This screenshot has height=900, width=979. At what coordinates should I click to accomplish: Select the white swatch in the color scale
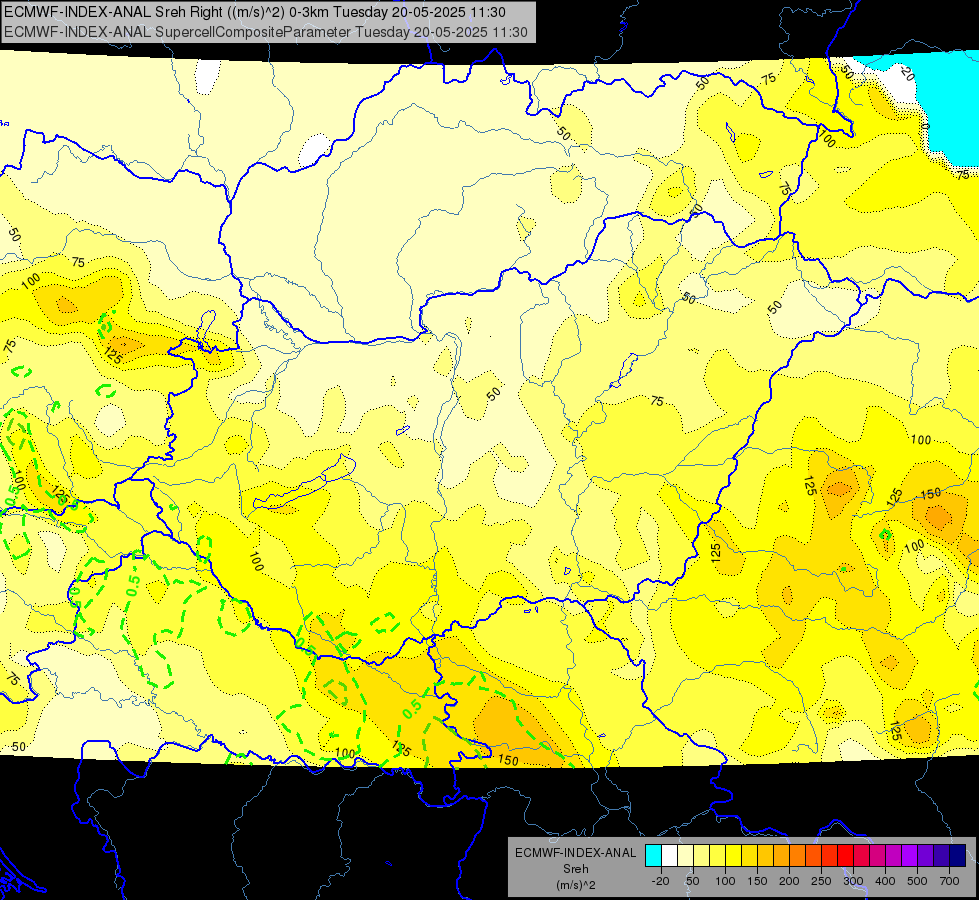[x=669, y=856]
